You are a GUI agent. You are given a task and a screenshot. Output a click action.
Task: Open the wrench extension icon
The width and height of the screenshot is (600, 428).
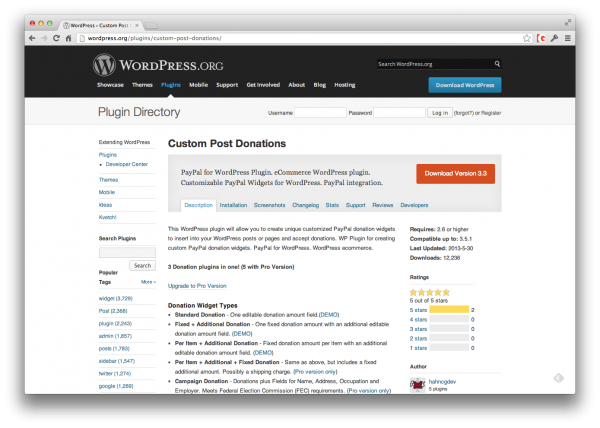554,38
